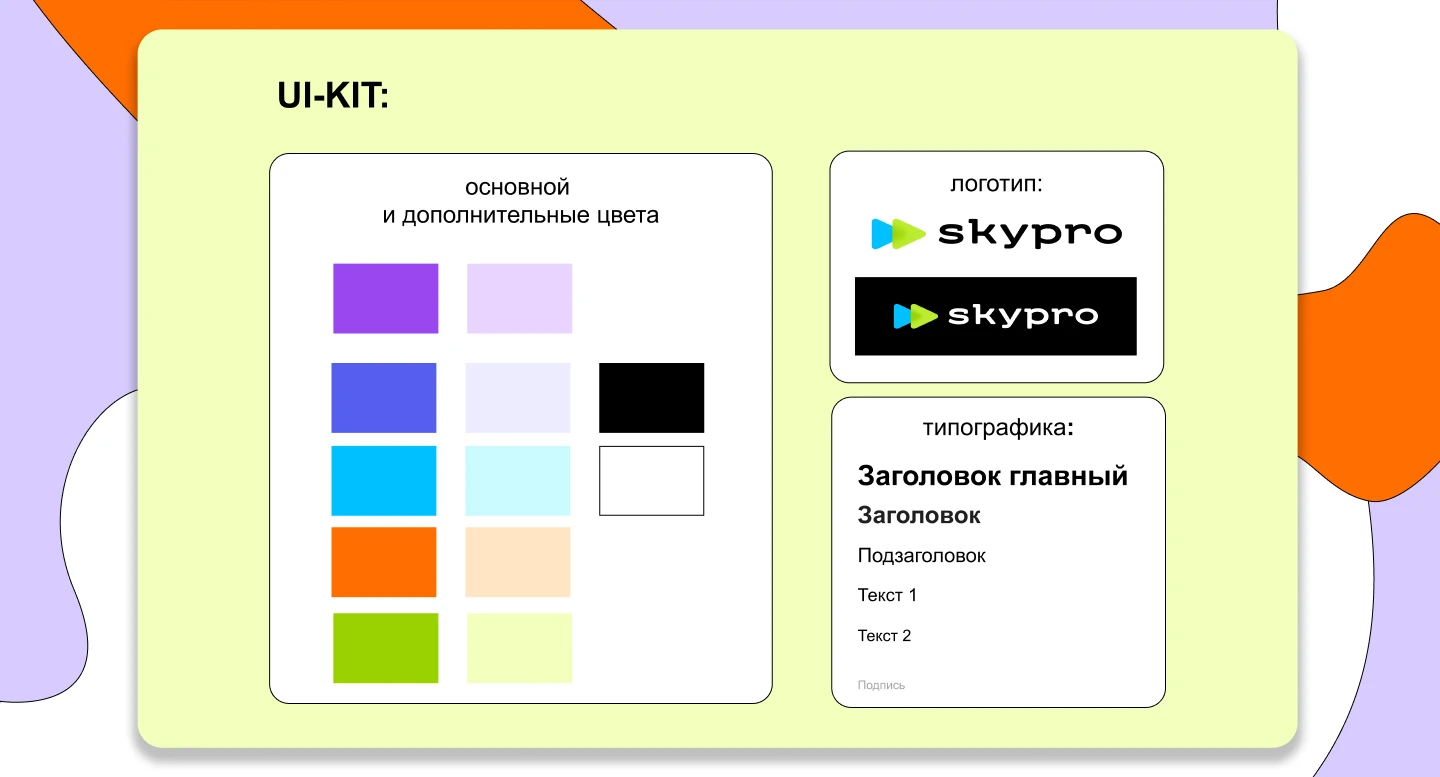Viewport: 1440px width, 777px height.
Task: Click the Подзаголовок style sample
Action: coord(921,555)
